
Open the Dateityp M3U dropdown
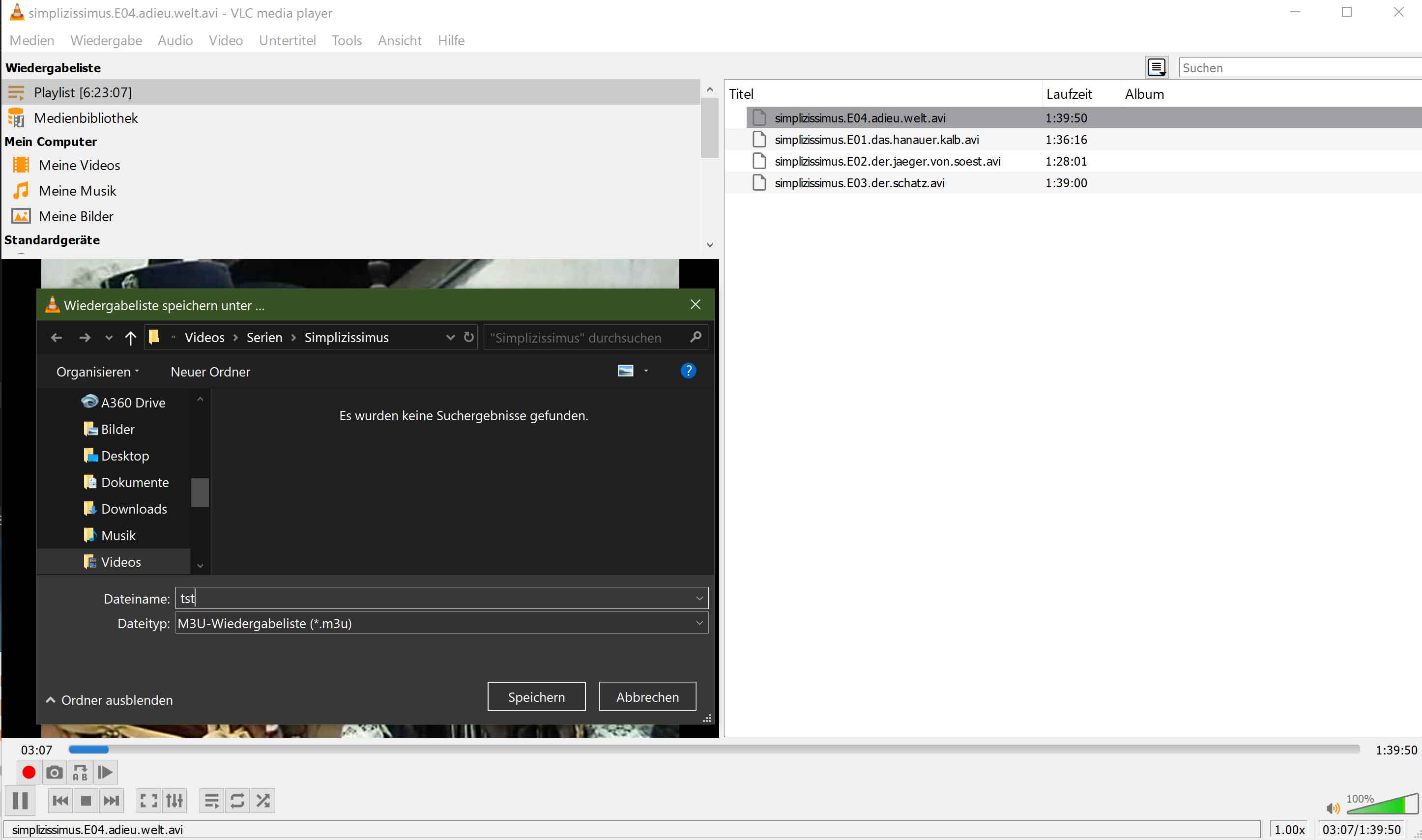click(x=441, y=623)
